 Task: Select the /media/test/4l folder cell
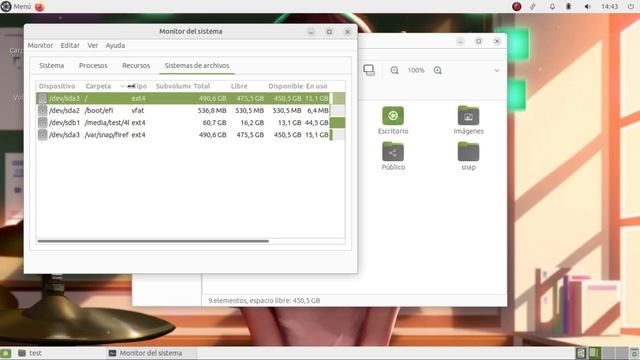pyautogui.click(x=107, y=123)
